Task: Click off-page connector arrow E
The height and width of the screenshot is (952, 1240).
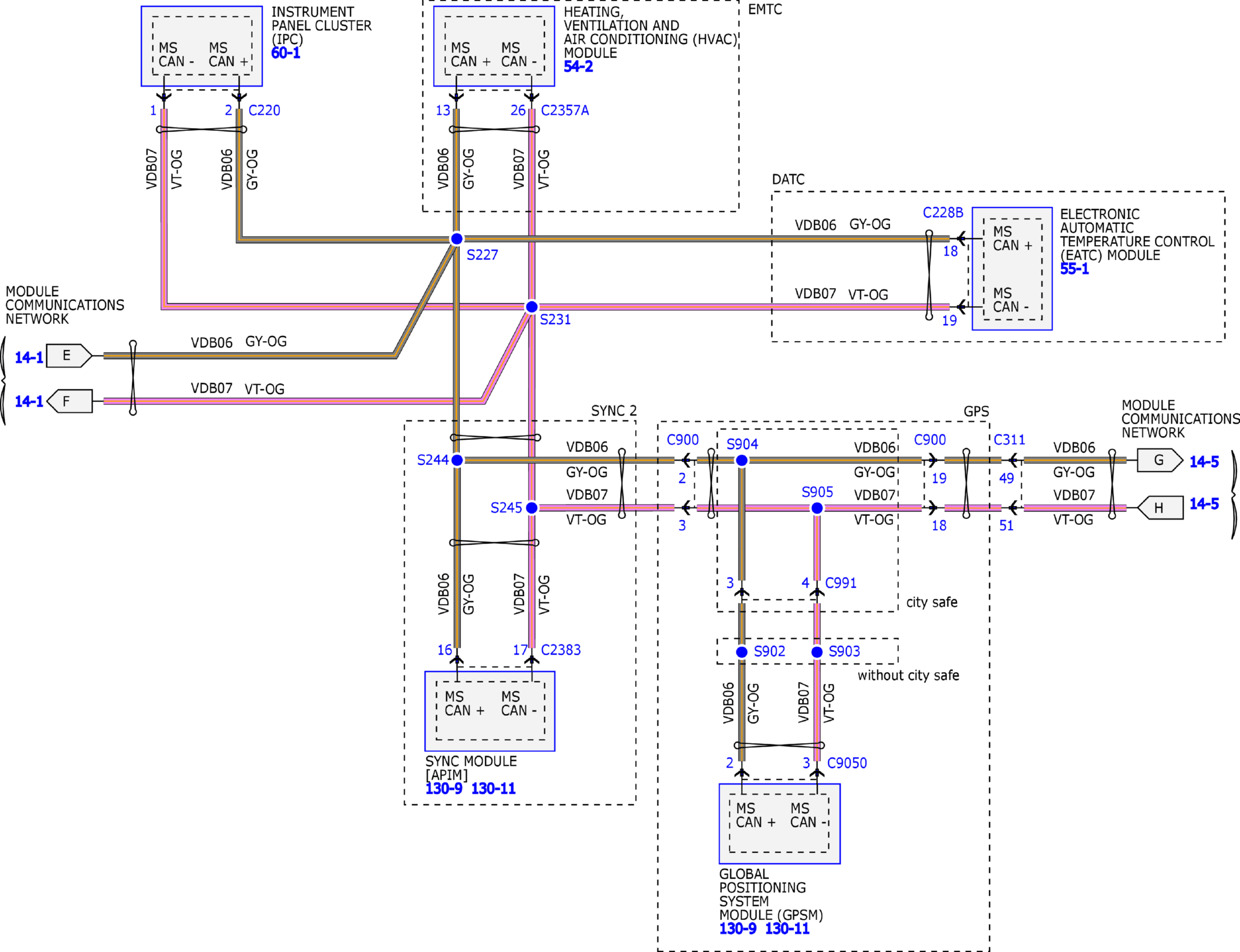Action: pos(68,356)
